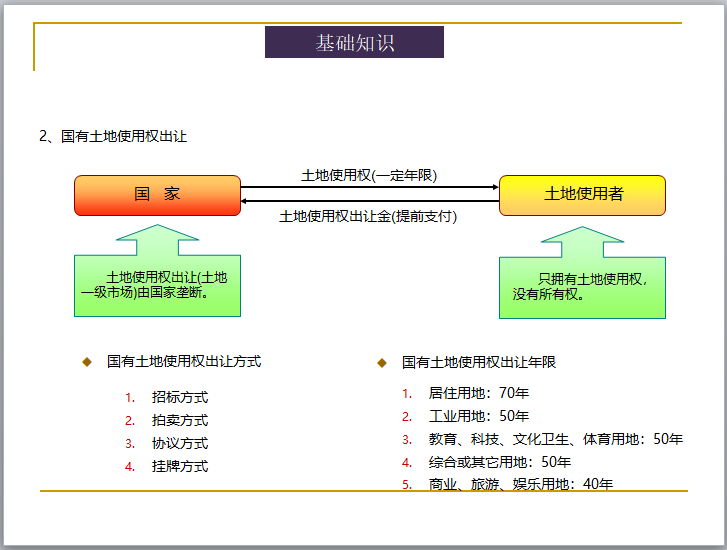Select the 教育、科技、文化卫生、体育用地 line
The height and width of the screenshot is (550, 727).
pos(555,439)
